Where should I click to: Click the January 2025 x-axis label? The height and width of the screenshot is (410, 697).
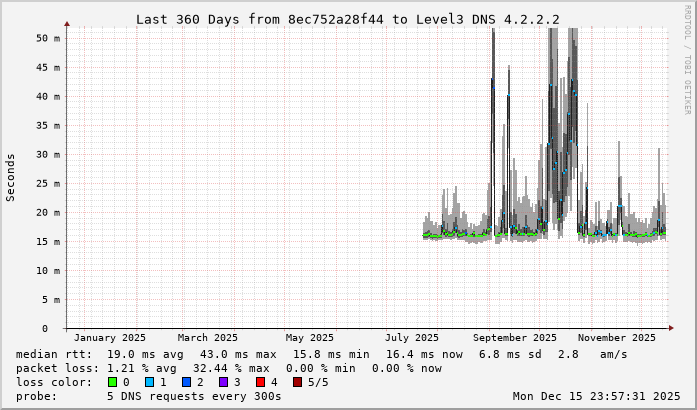(110, 338)
